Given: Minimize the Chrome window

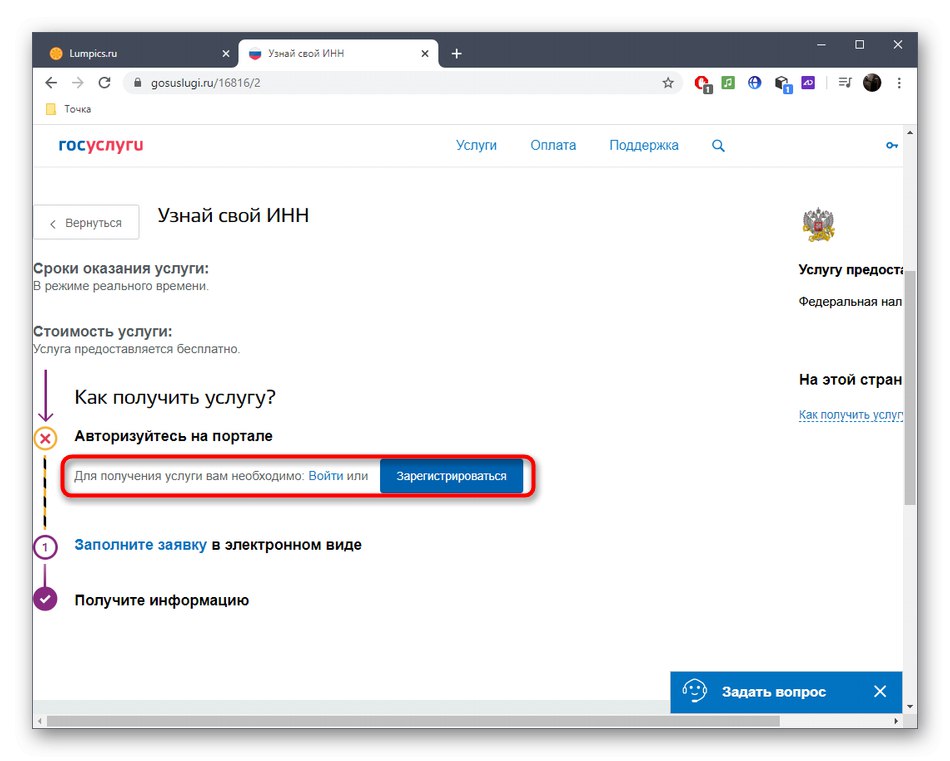Looking at the screenshot, I should click(821, 45).
